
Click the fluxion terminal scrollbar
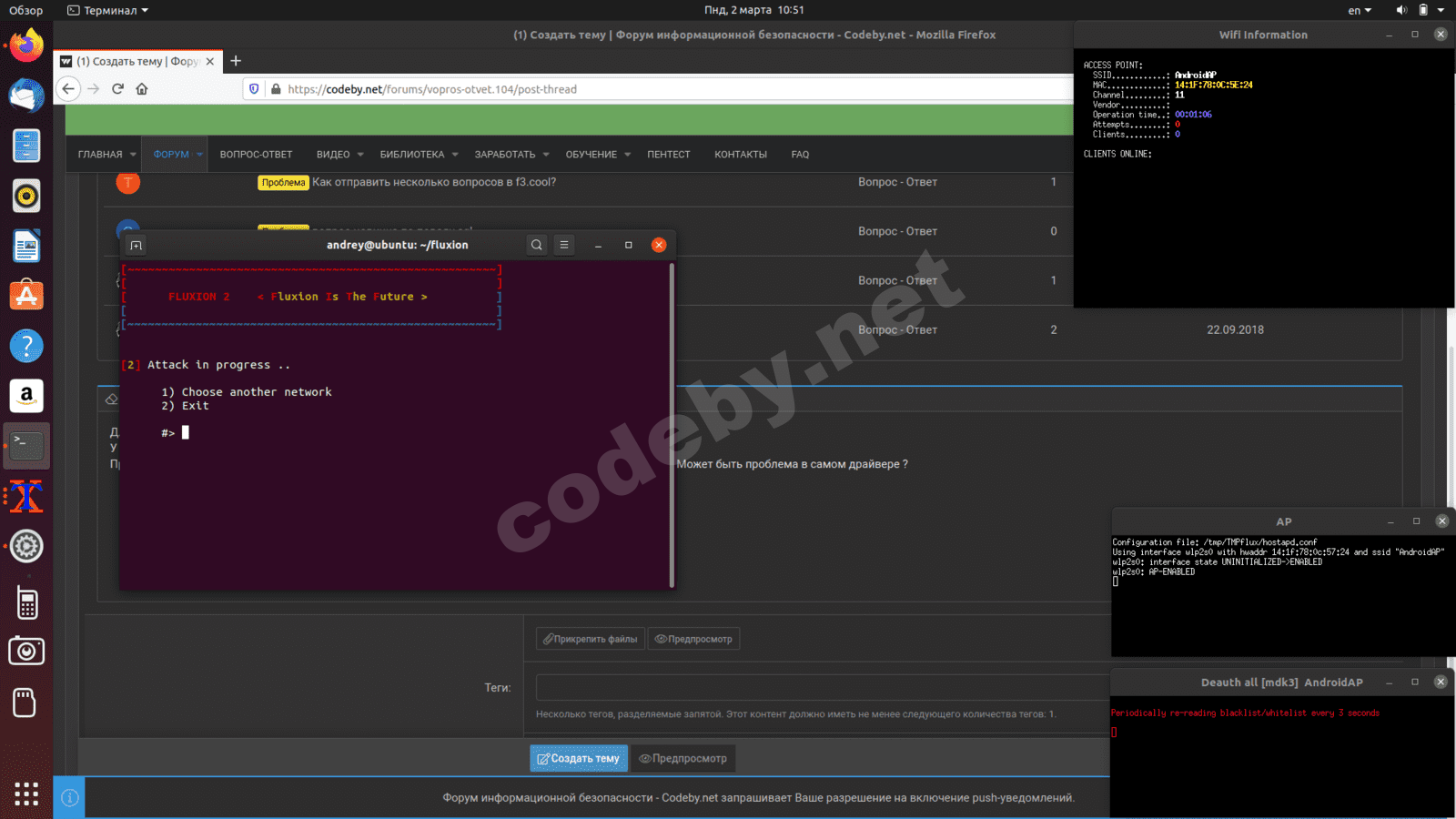point(672,425)
